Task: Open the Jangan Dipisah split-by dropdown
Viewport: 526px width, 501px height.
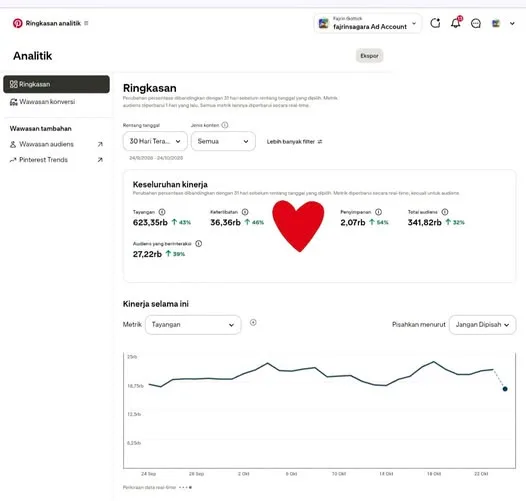Action: pos(482,324)
